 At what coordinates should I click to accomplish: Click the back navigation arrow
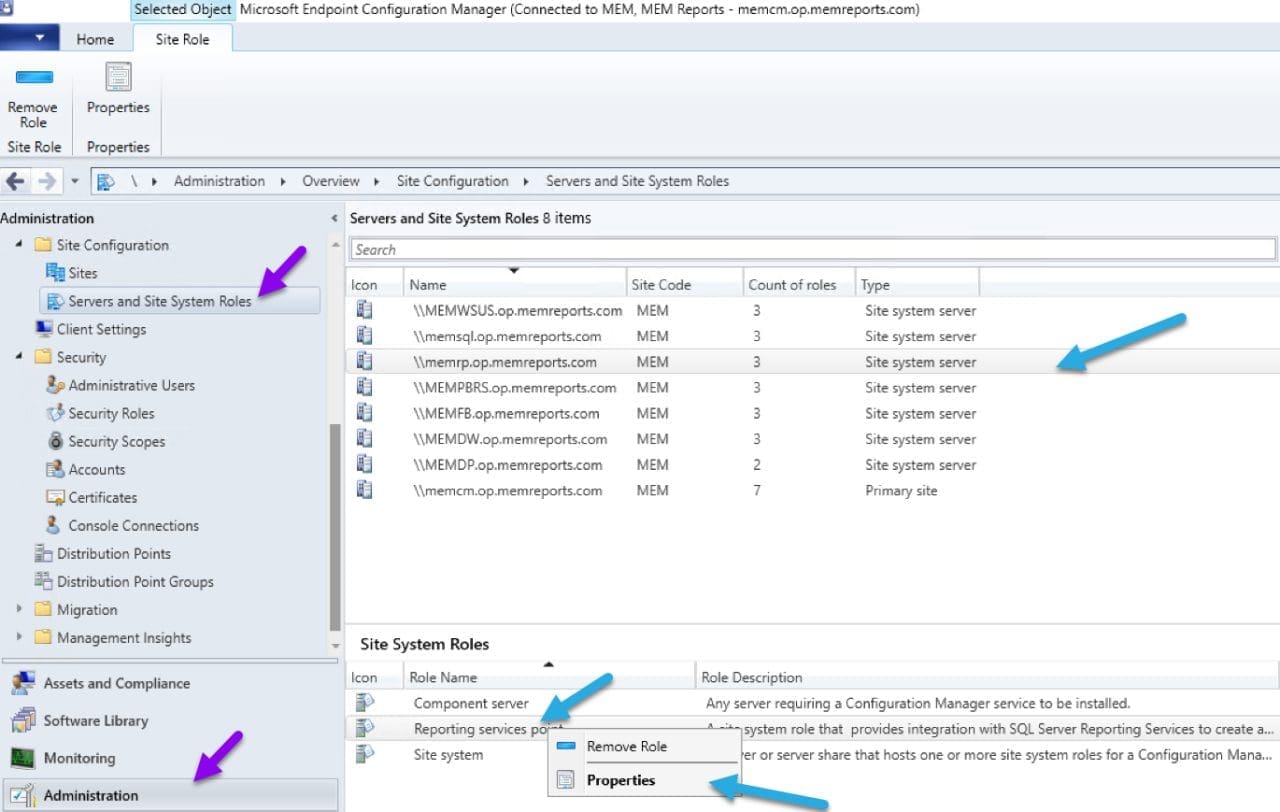click(x=15, y=181)
